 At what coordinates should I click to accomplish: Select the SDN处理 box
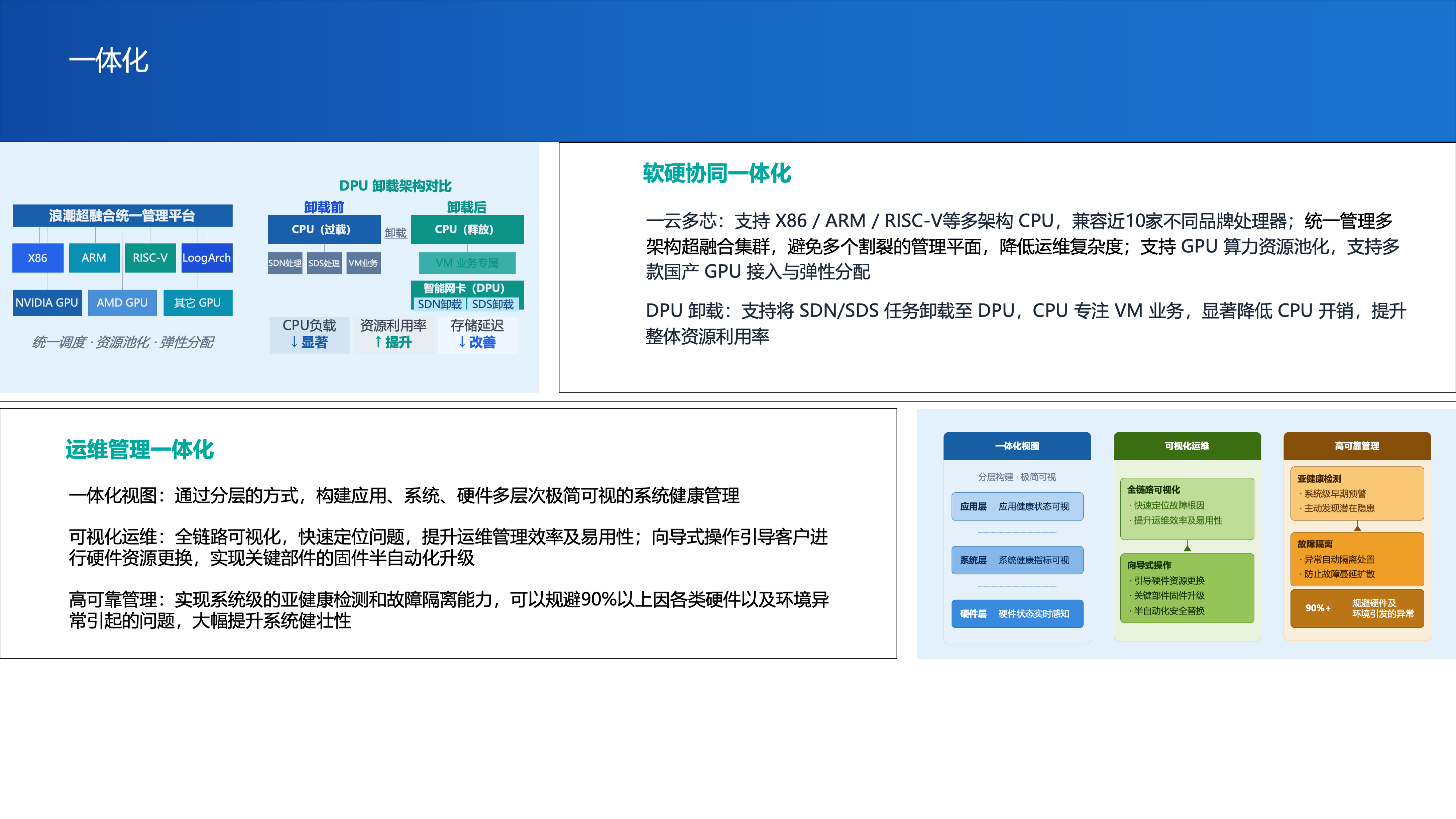(285, 263)
